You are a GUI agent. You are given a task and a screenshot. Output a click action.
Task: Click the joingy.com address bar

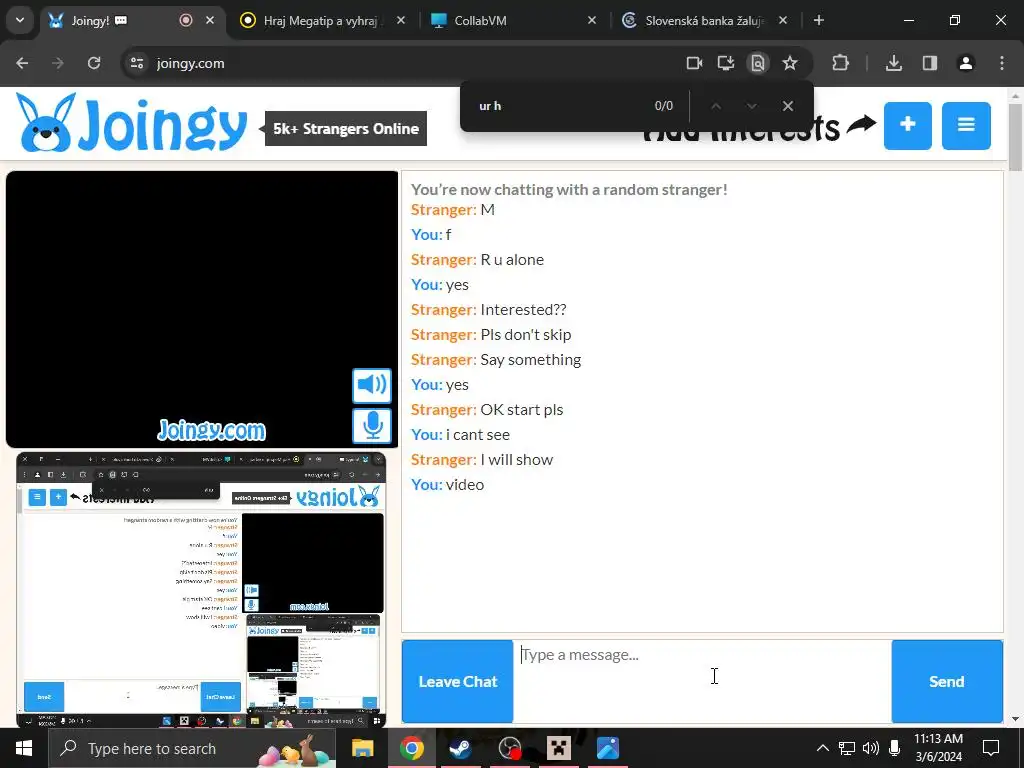pos(411,63)
